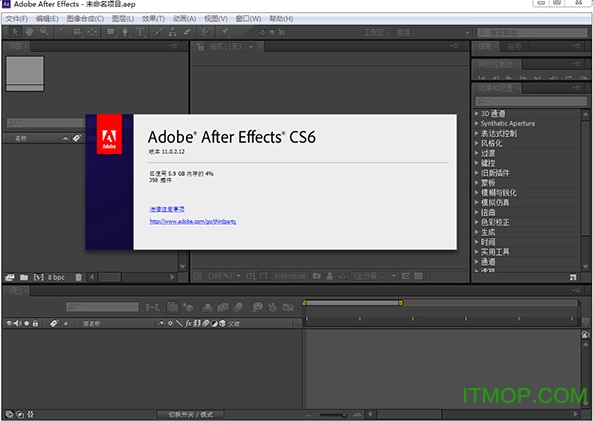Expand the 模糊与锐化 effects category
Screen dimensions: 593x421
point(477,192)
